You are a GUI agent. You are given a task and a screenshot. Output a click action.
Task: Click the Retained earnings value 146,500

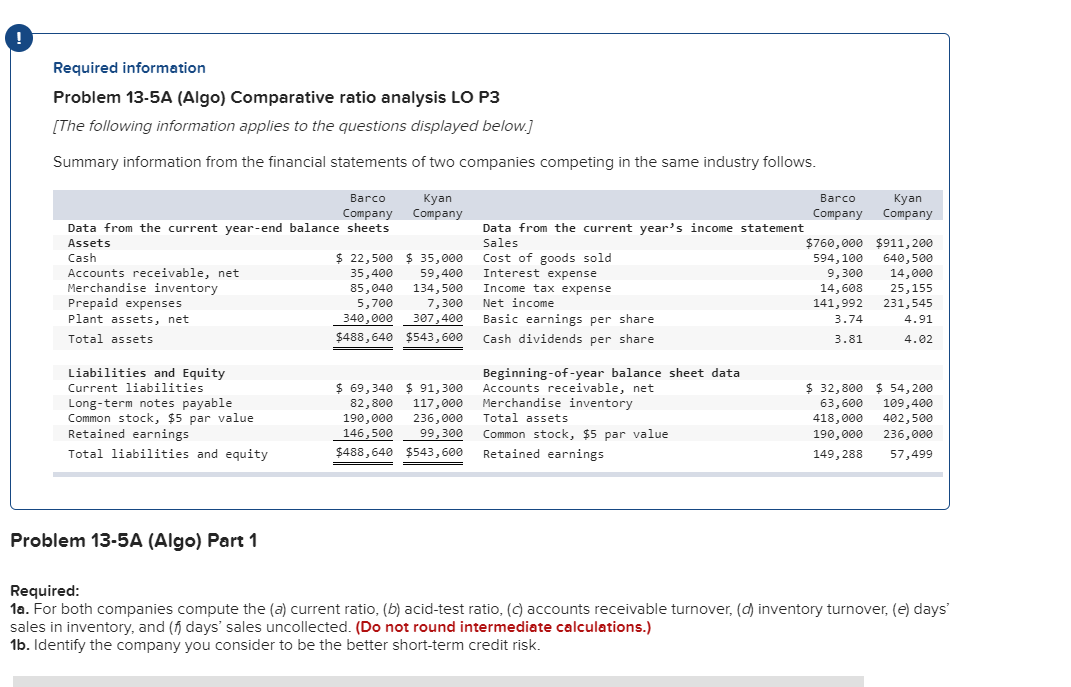(363, 433)
